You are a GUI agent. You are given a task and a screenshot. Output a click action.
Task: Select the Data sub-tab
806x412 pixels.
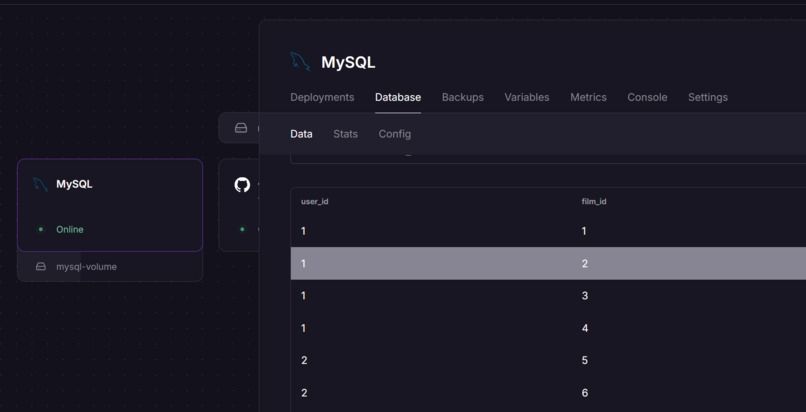click(301, 134)
